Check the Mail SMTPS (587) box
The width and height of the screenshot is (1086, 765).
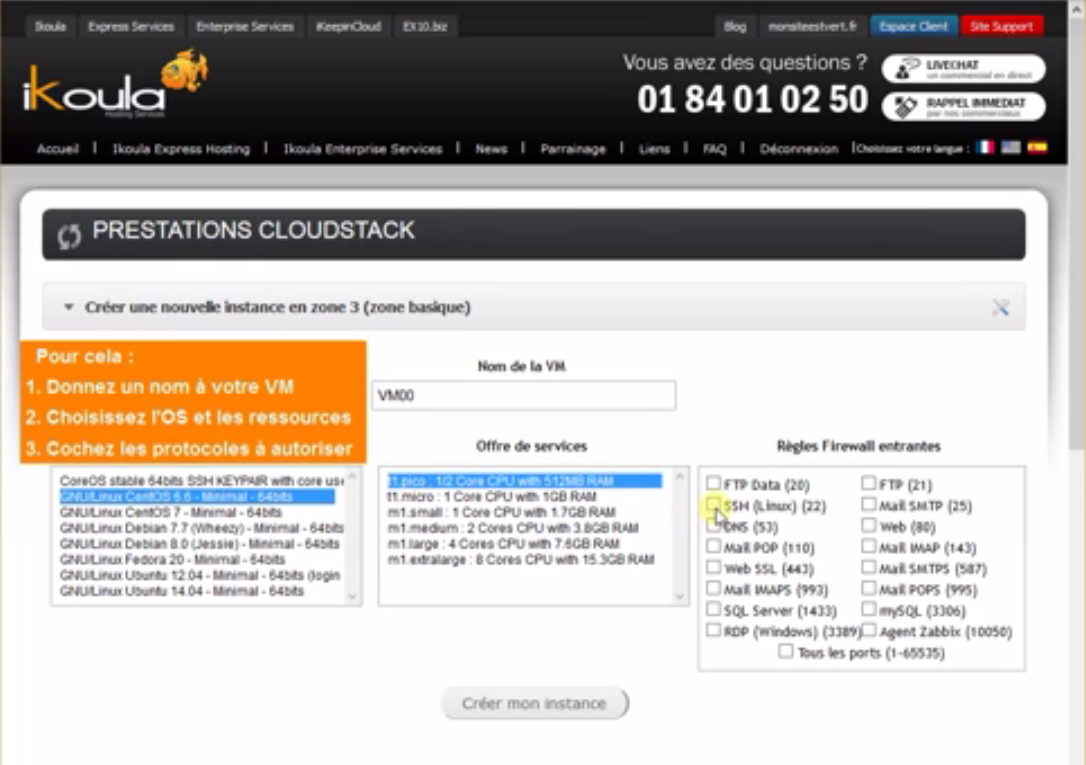869,567
